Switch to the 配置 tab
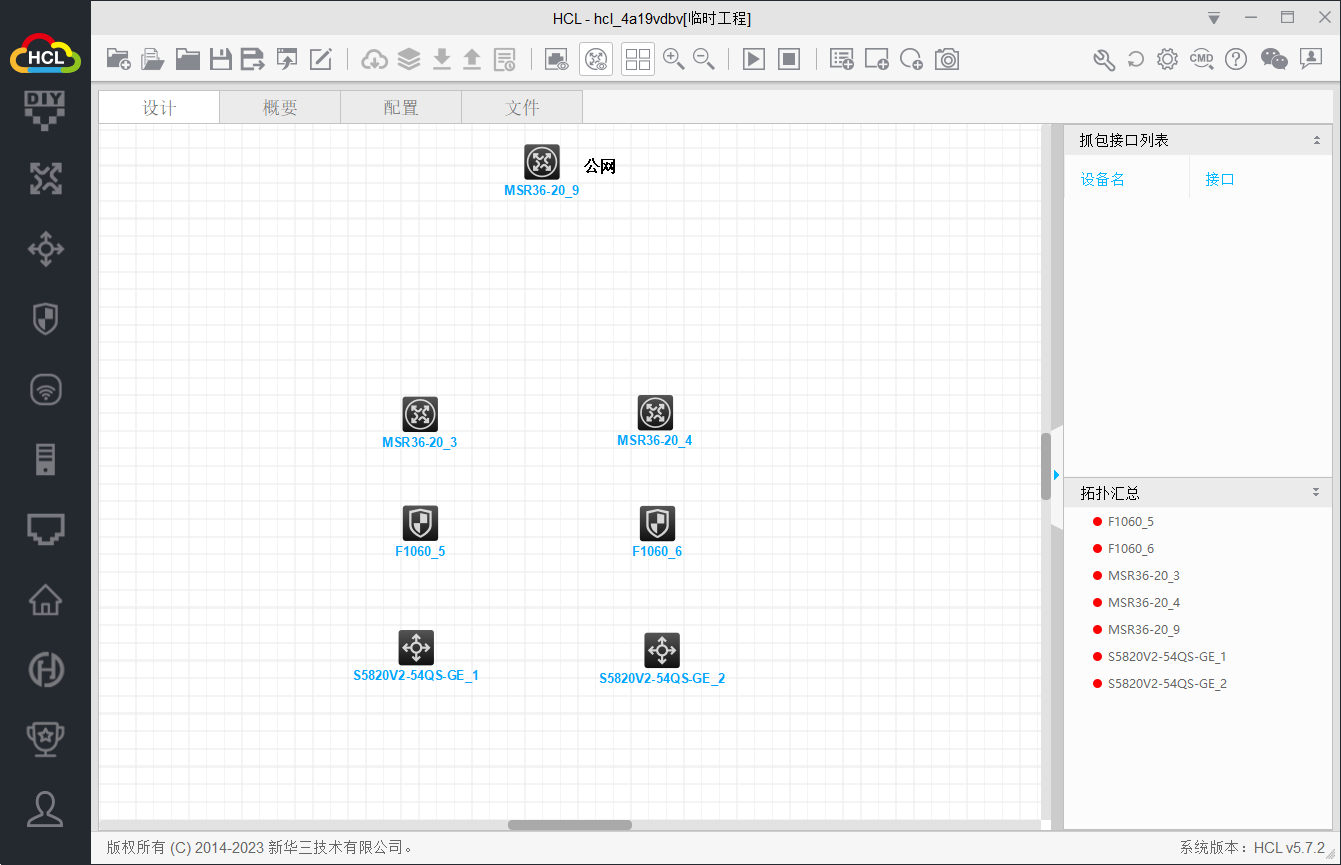 [x=401, y=108]
